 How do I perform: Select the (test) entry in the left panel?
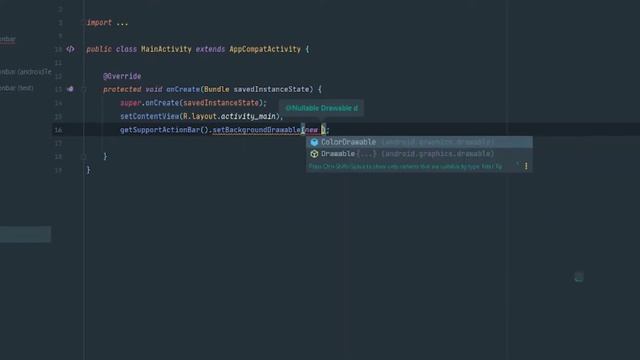pos(17,88)
